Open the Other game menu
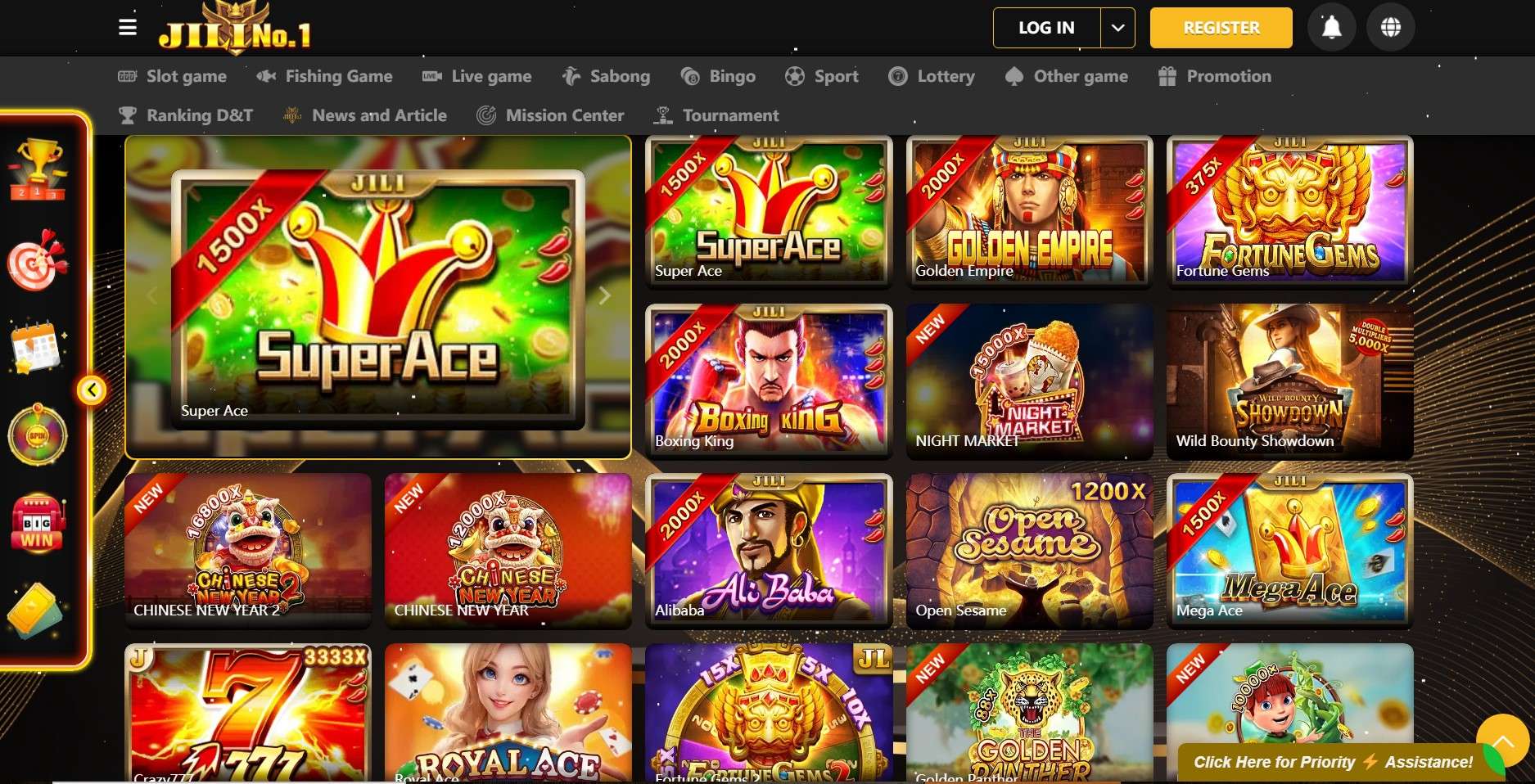The image size is (1535, 784). 1067,76
